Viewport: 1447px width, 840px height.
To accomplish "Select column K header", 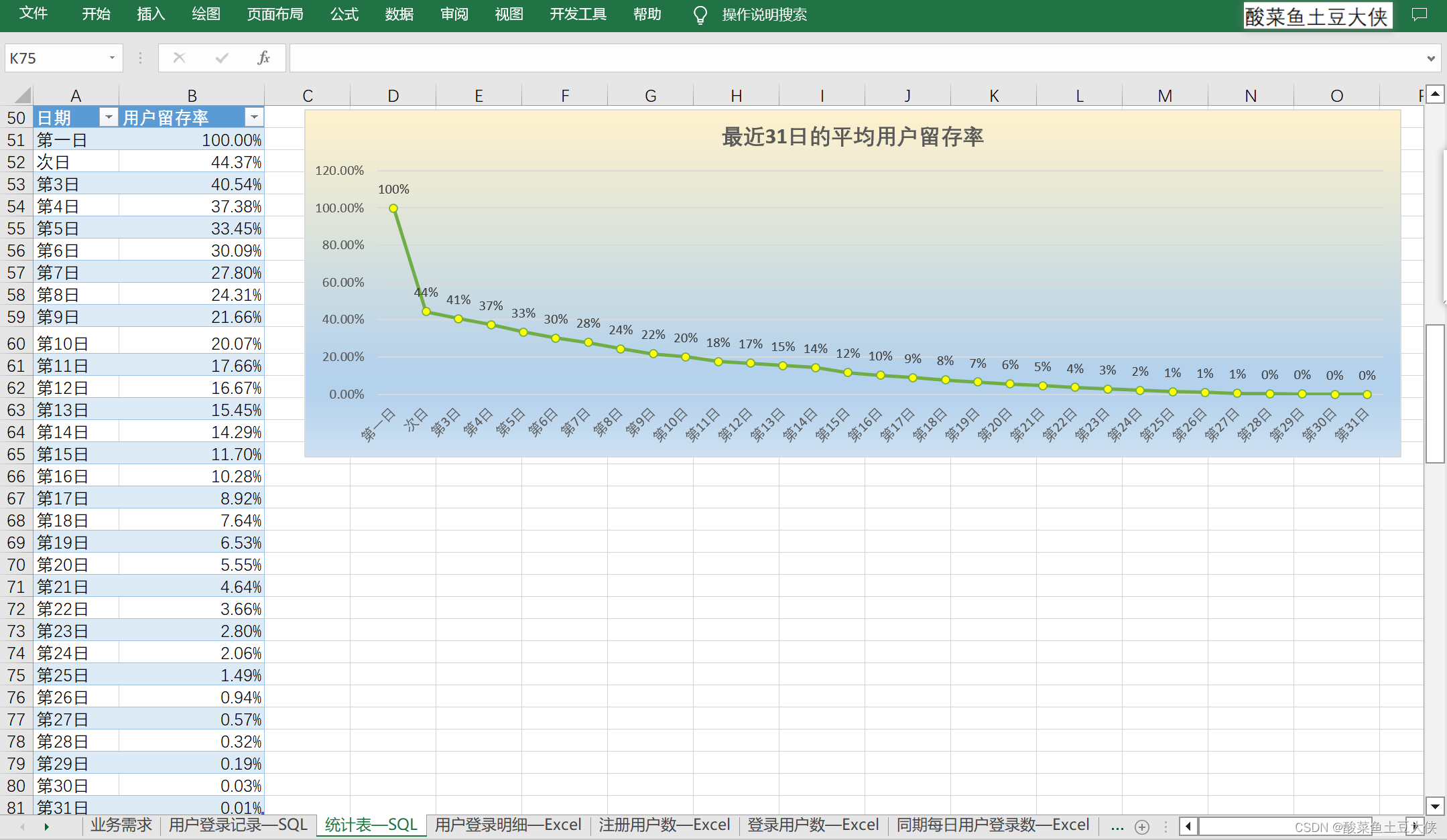I will [x=994, y=95].
